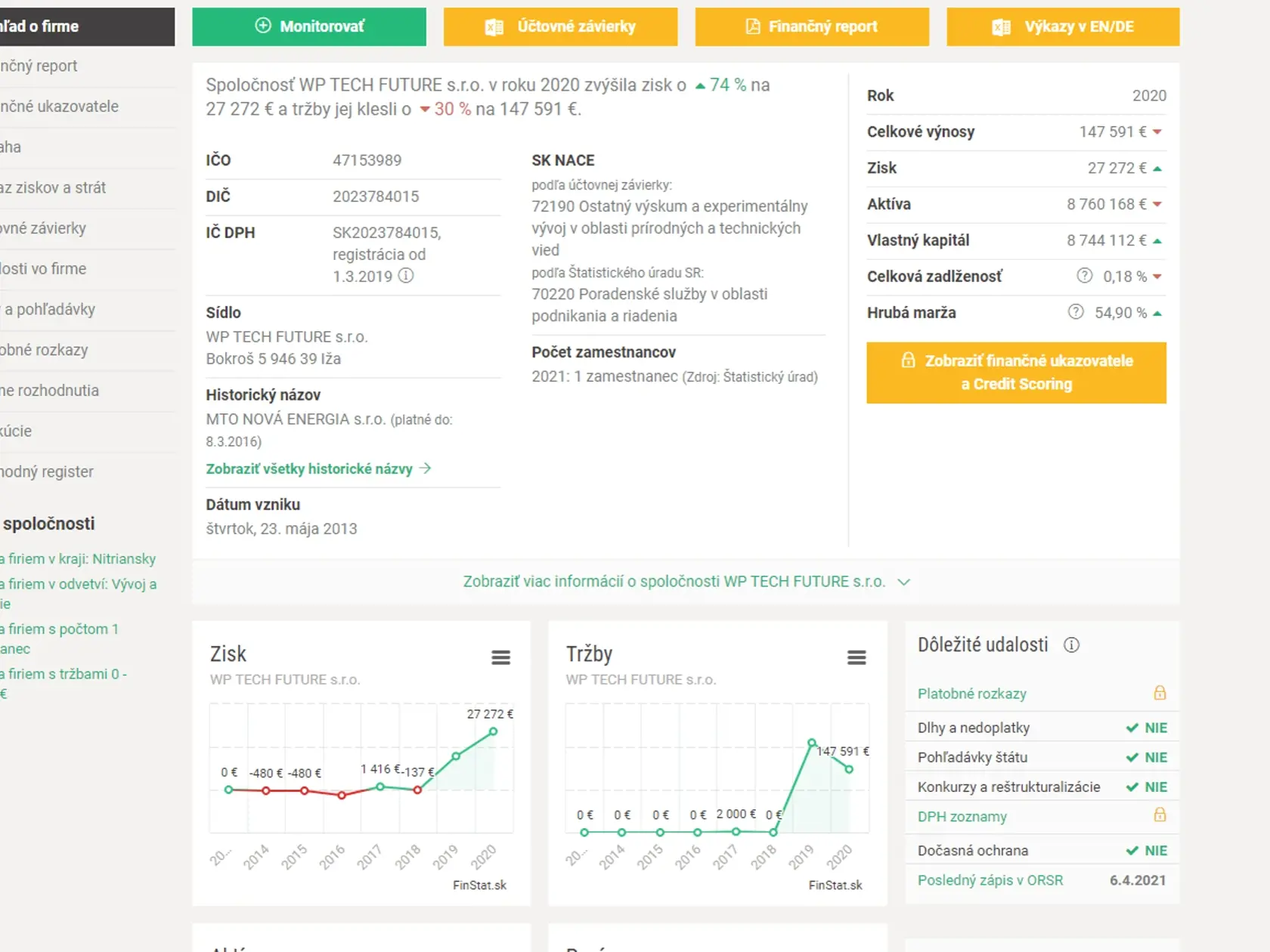This screenshot has width=1270, height=952.
Task: Click date 6.4.2021 in ORSR row
Action: 1138,880
